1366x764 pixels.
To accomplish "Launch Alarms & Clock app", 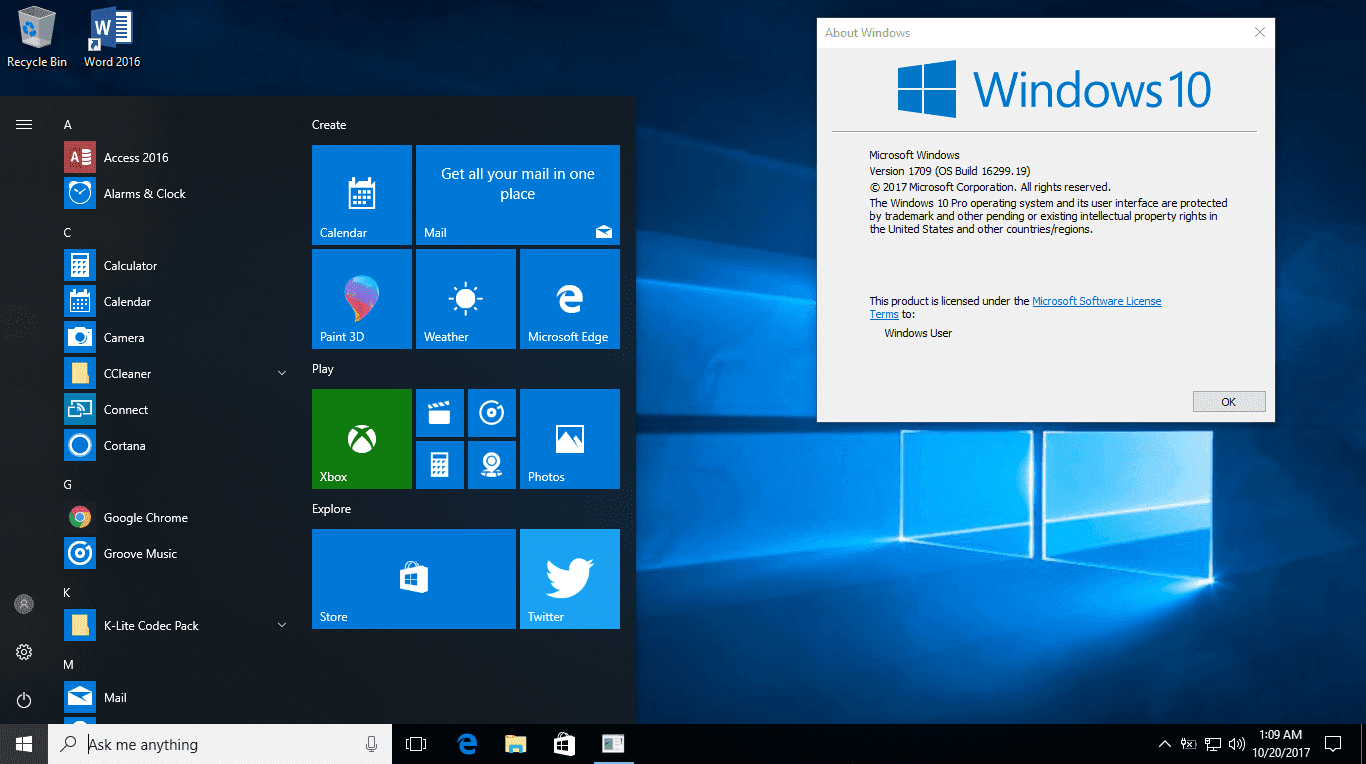I will pyautogui.click(x=176, y=194).
